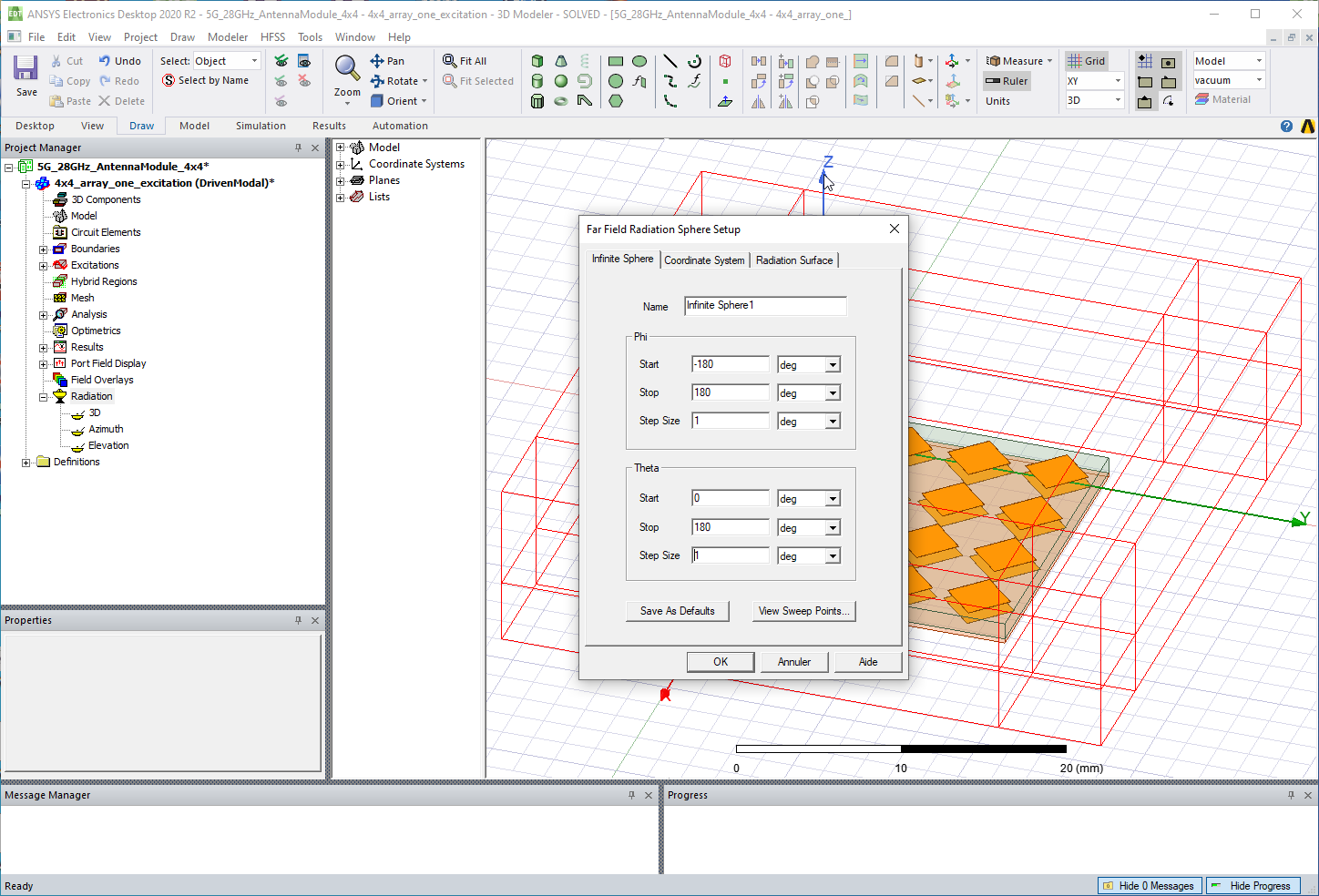1319x896 pixels.
Task: Draw a sphere primitive
Action: click(x=561, y=81)
